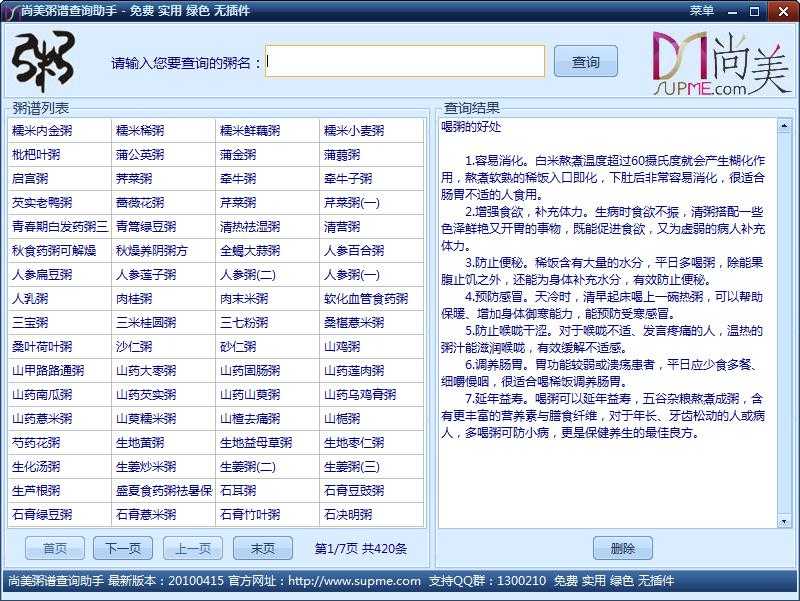
Task: Click the 上一页 previous page button
Action: pos(192,547)
